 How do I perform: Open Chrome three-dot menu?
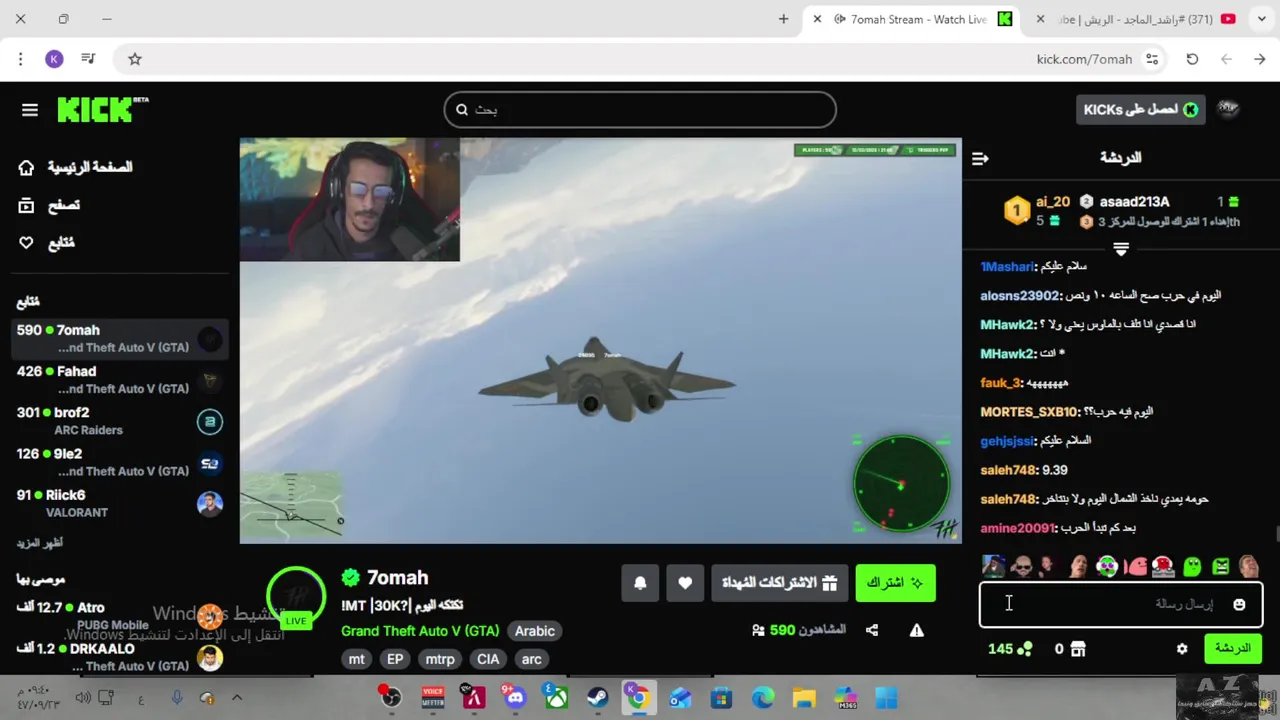click(20, 59)
